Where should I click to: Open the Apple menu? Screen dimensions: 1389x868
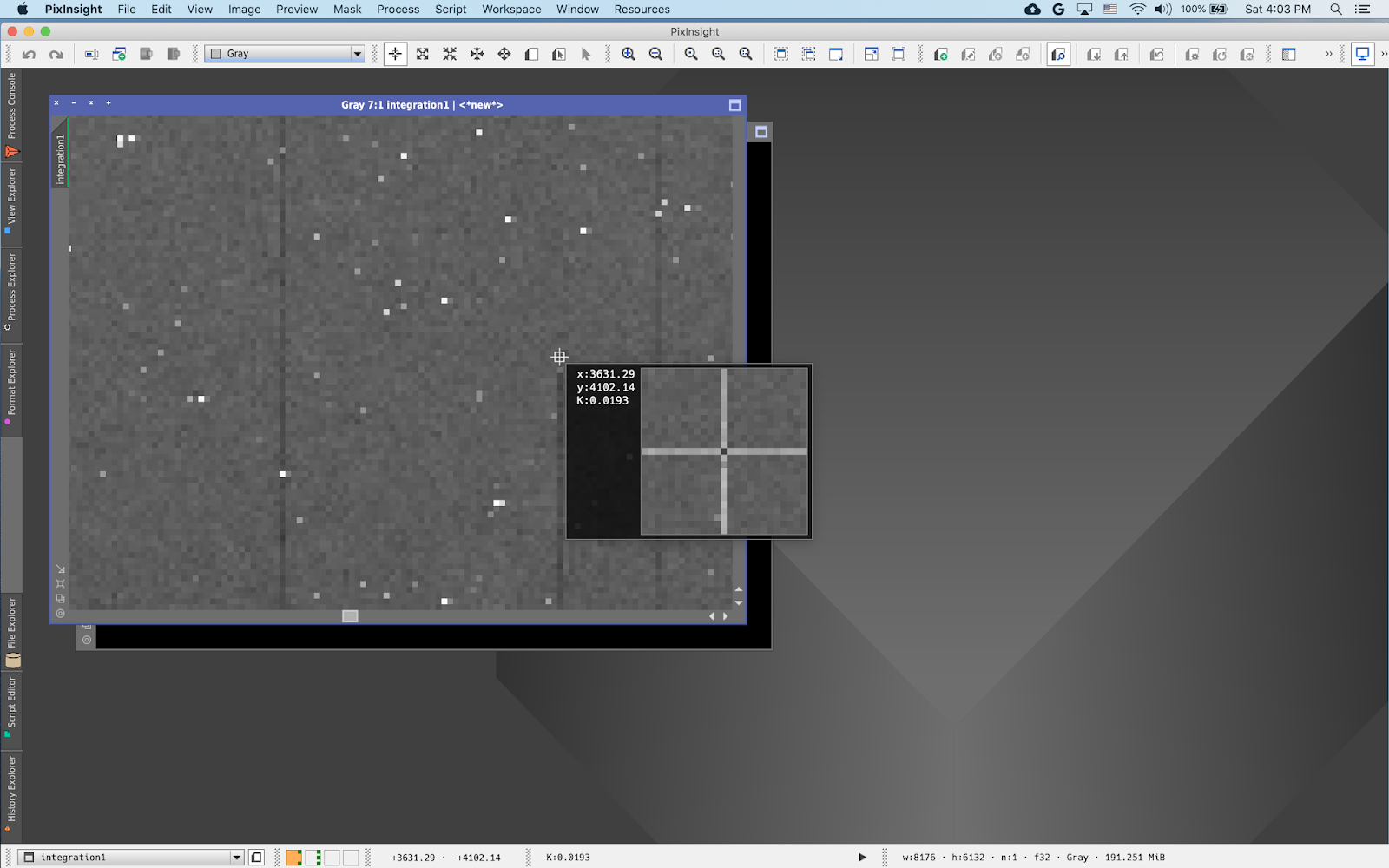[23, 9]
